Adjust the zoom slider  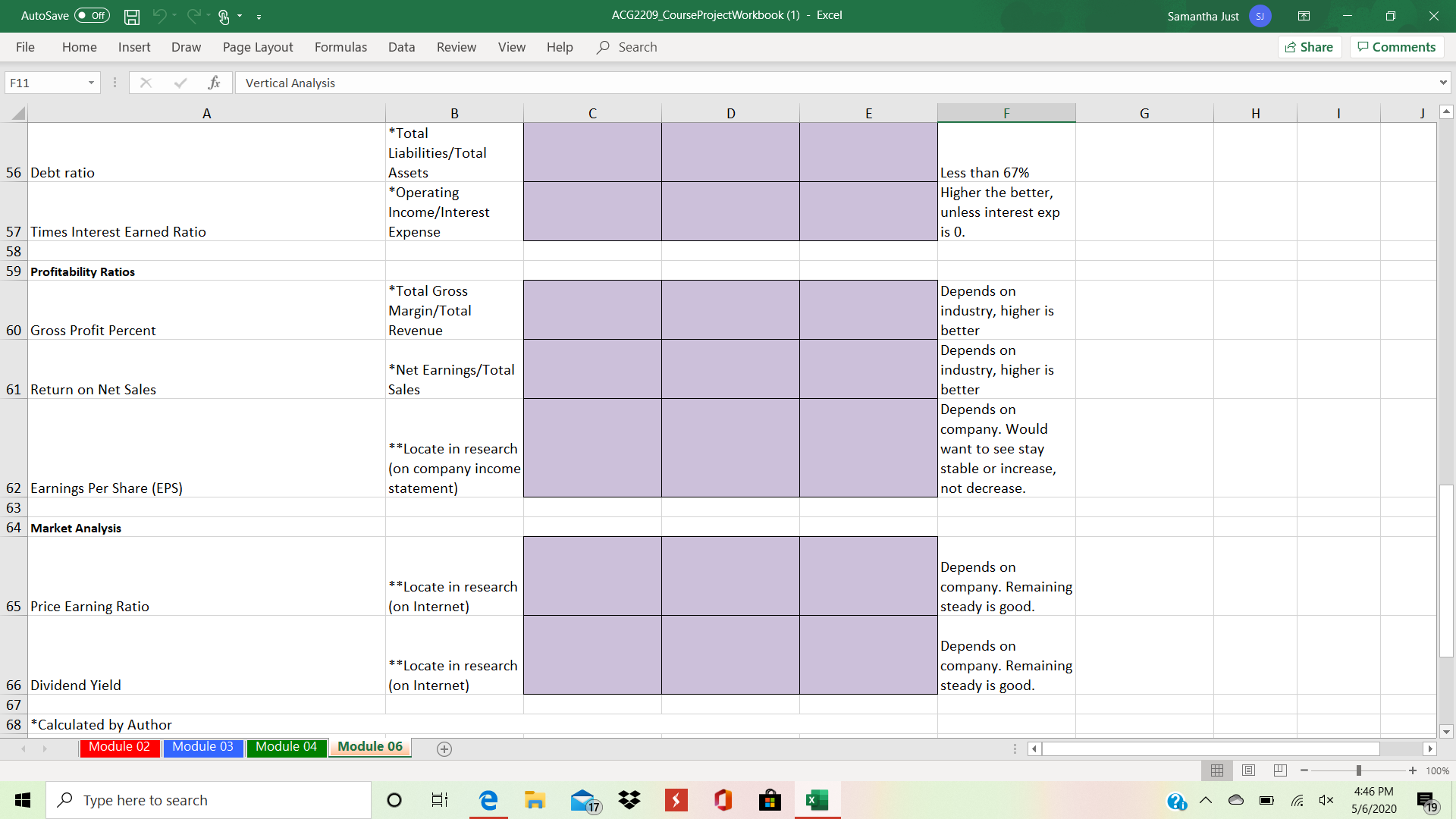click(x=1357, y=770)
